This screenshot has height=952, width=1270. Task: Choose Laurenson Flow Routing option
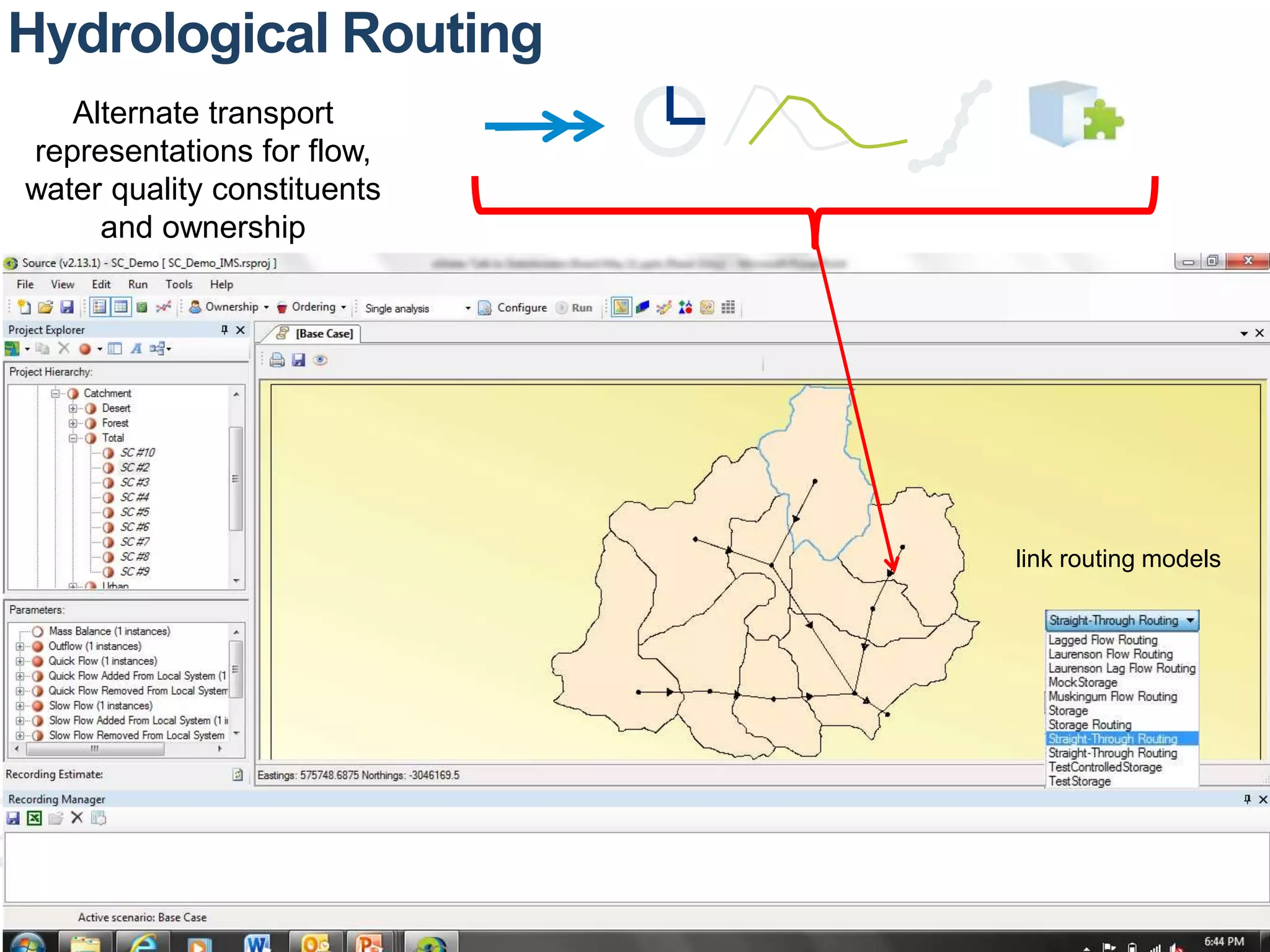coord(1111,654)
